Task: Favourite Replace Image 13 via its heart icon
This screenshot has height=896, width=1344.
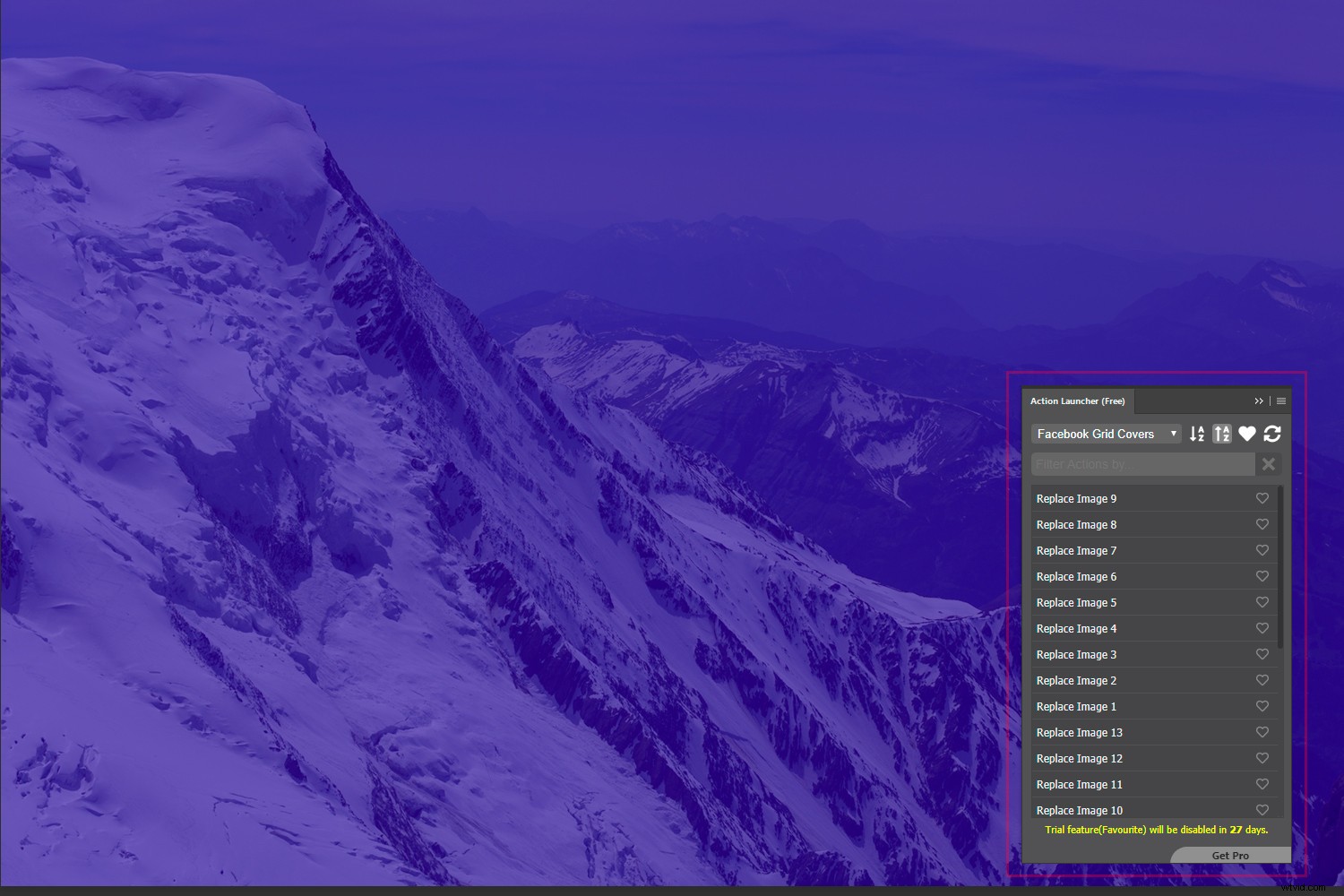Action: coord(1262,732)
